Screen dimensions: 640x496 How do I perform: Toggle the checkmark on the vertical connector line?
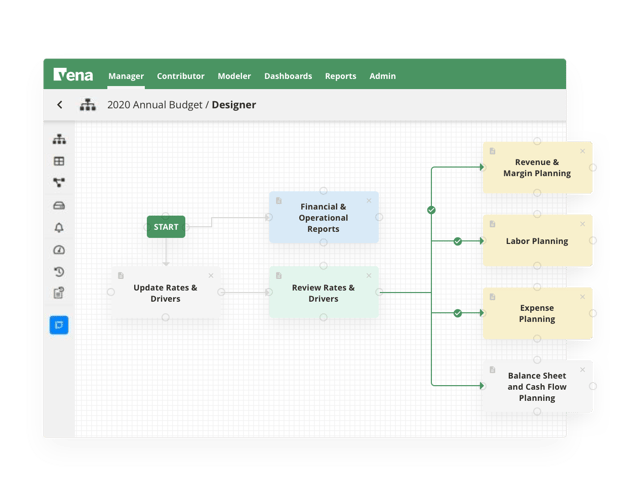coord(431,210)
